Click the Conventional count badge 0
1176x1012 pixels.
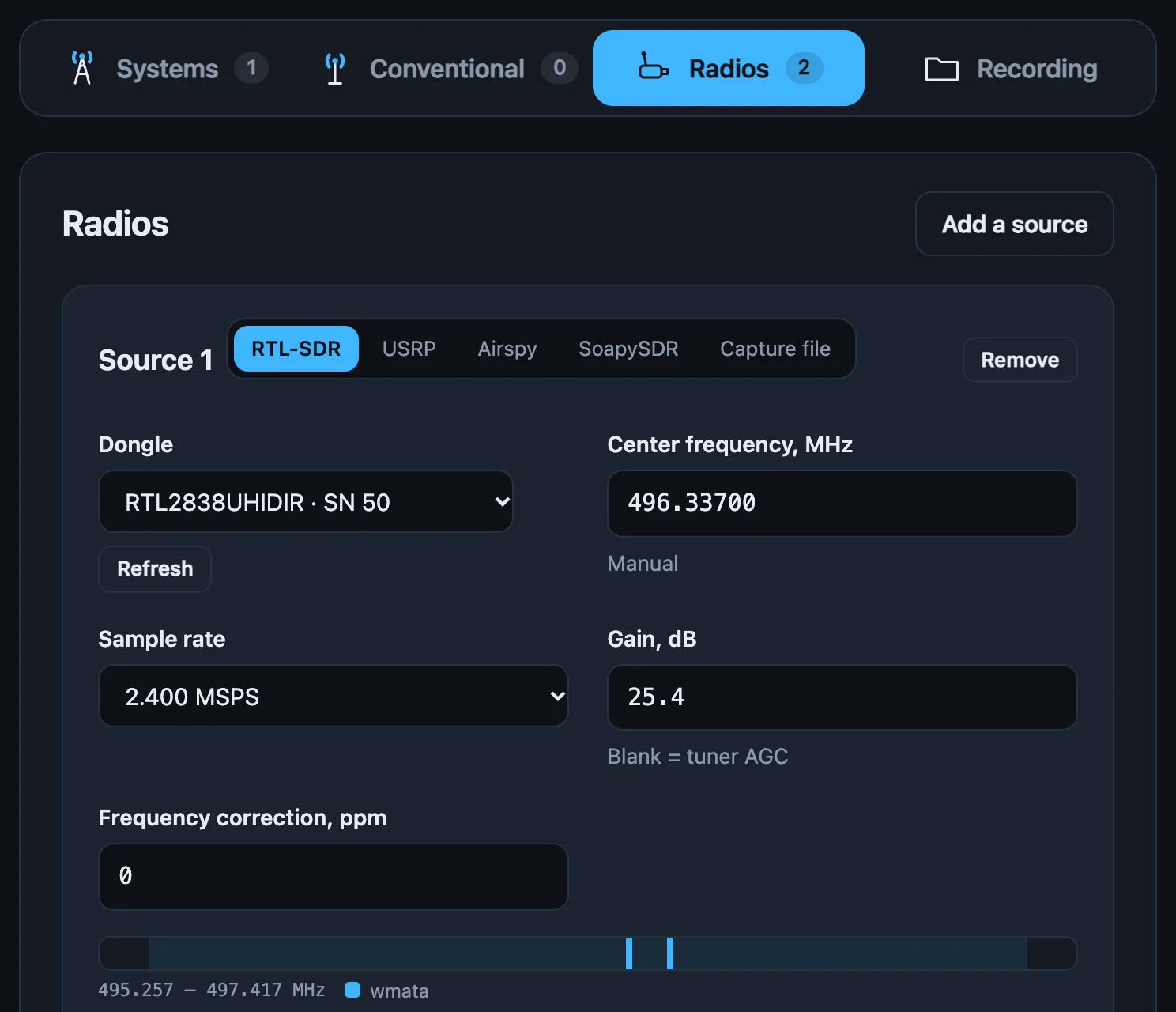[560, 68]
